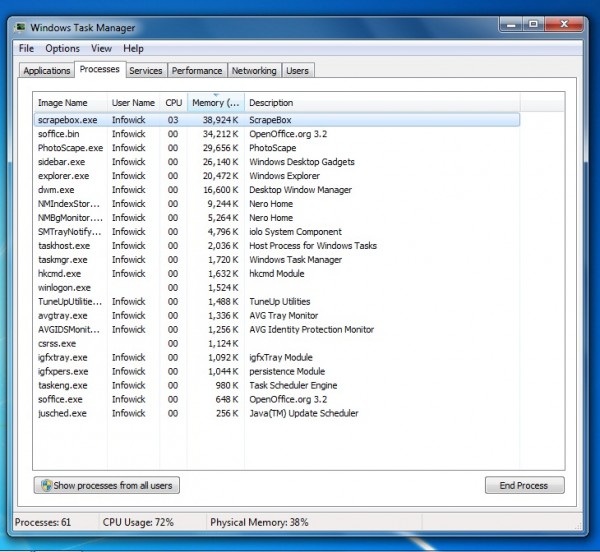Select the igfxpers.exe process

click(x=277, y=371)
